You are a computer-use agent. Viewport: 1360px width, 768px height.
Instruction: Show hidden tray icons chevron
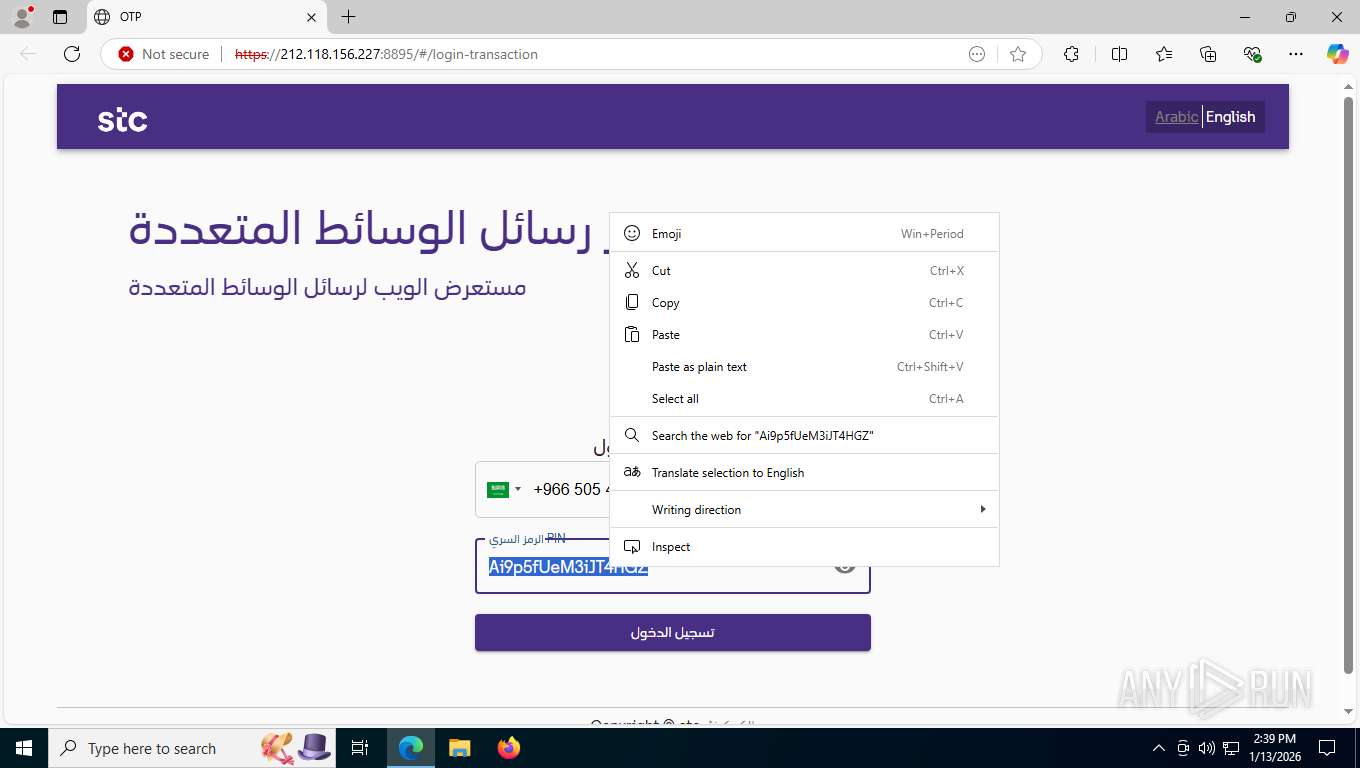coord(1159,748)
